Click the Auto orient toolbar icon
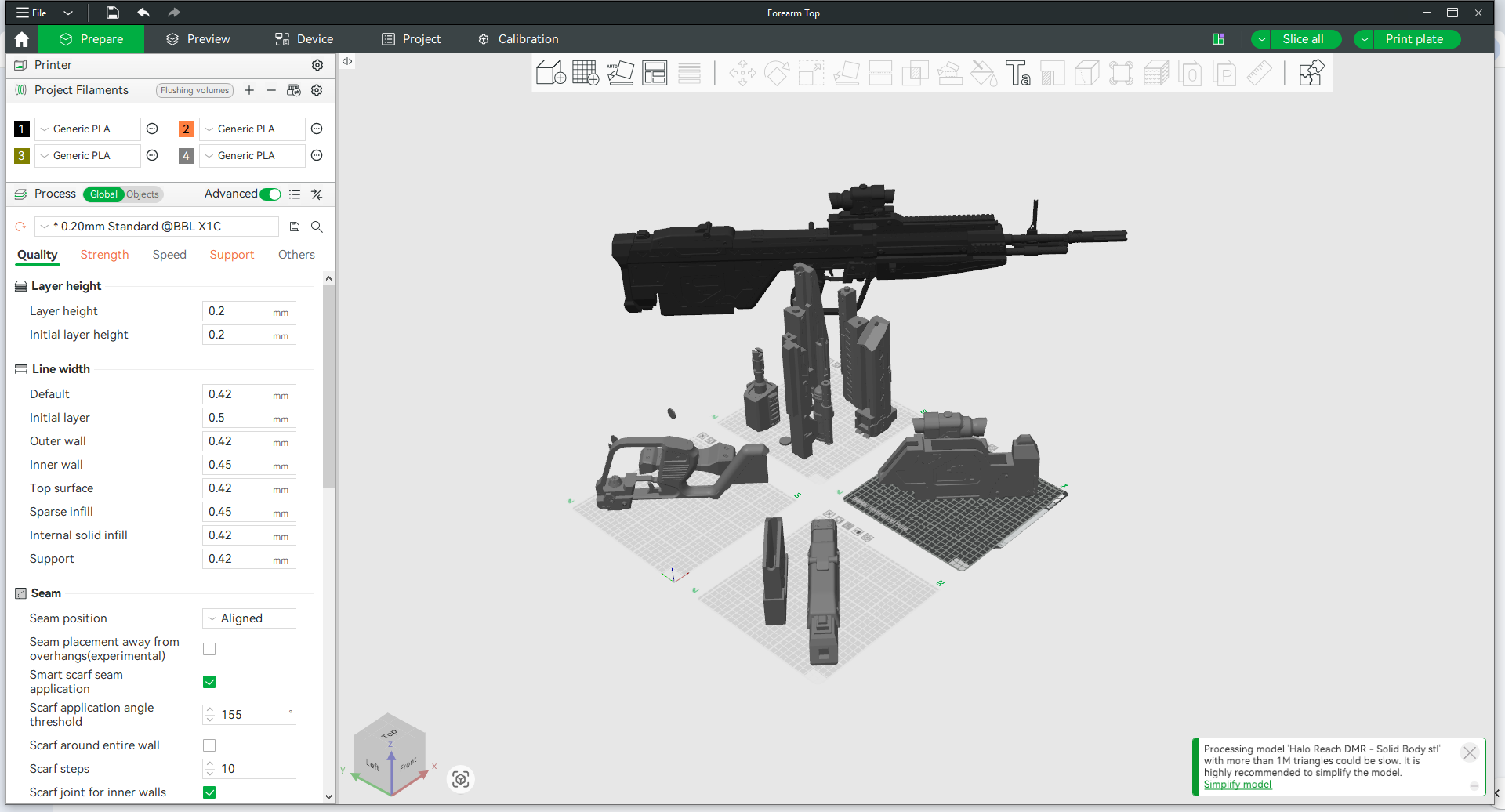The width and height of the screenshot is (1505, 812). 620,73
